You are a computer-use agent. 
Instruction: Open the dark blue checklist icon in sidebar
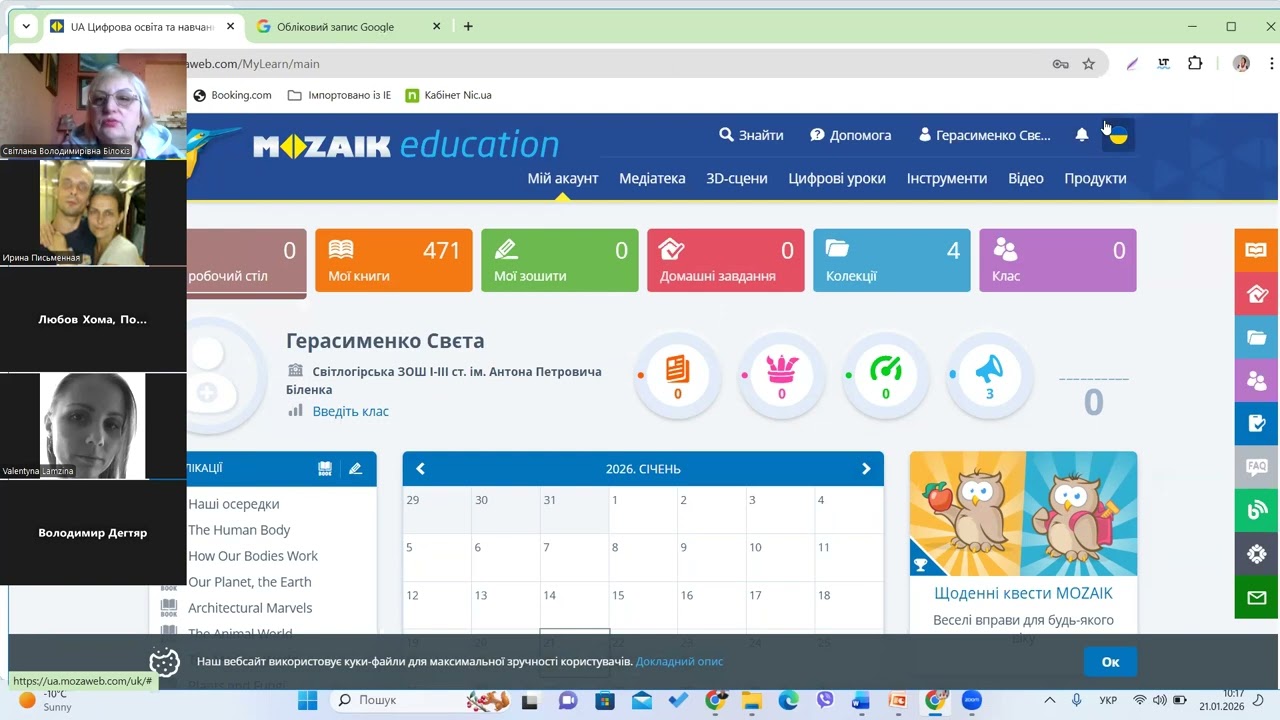pyautogui.click(x=1257, y=424)
